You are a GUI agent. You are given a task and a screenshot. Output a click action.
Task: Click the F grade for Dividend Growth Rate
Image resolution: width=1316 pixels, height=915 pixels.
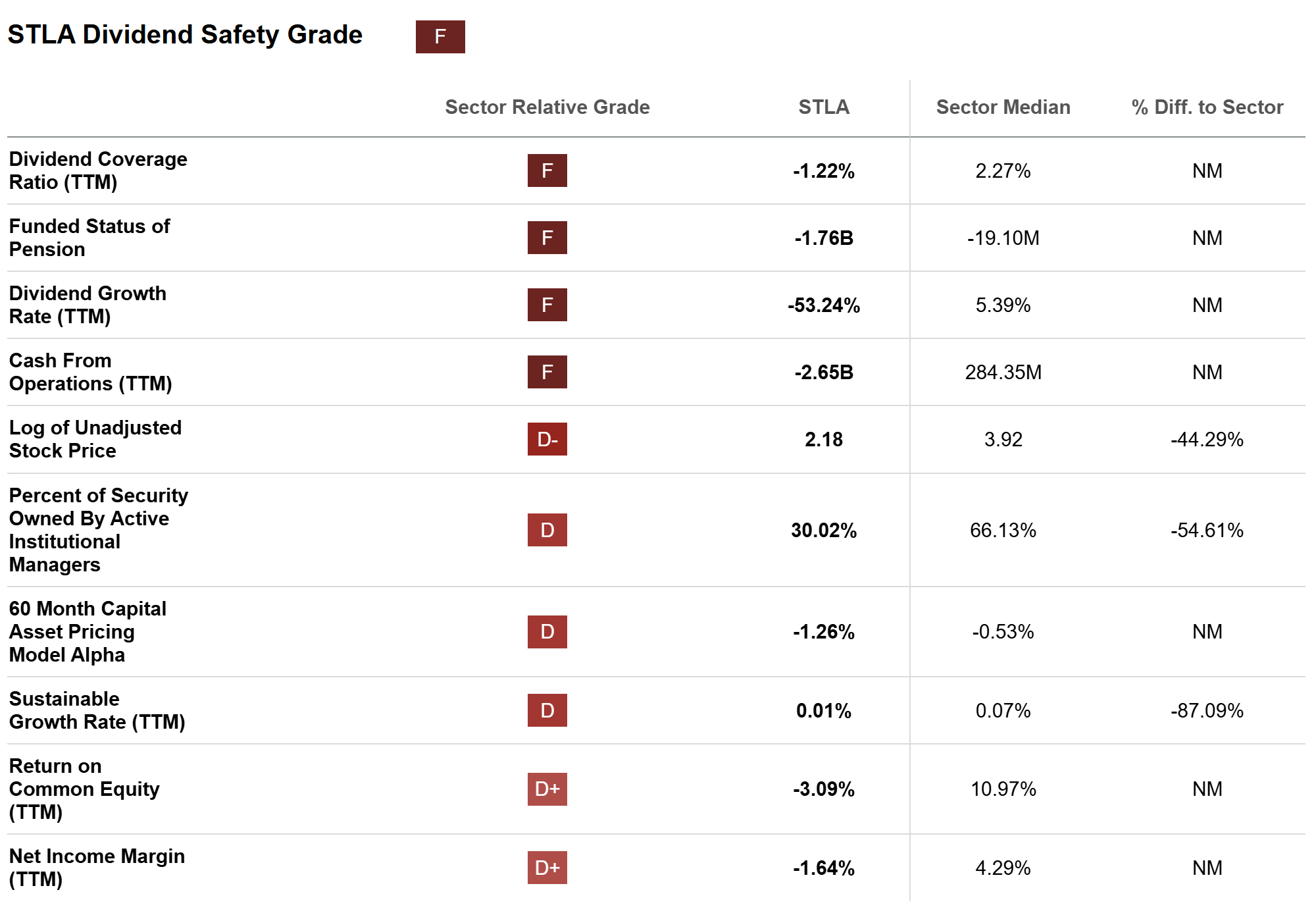click(x=547, y=305)
